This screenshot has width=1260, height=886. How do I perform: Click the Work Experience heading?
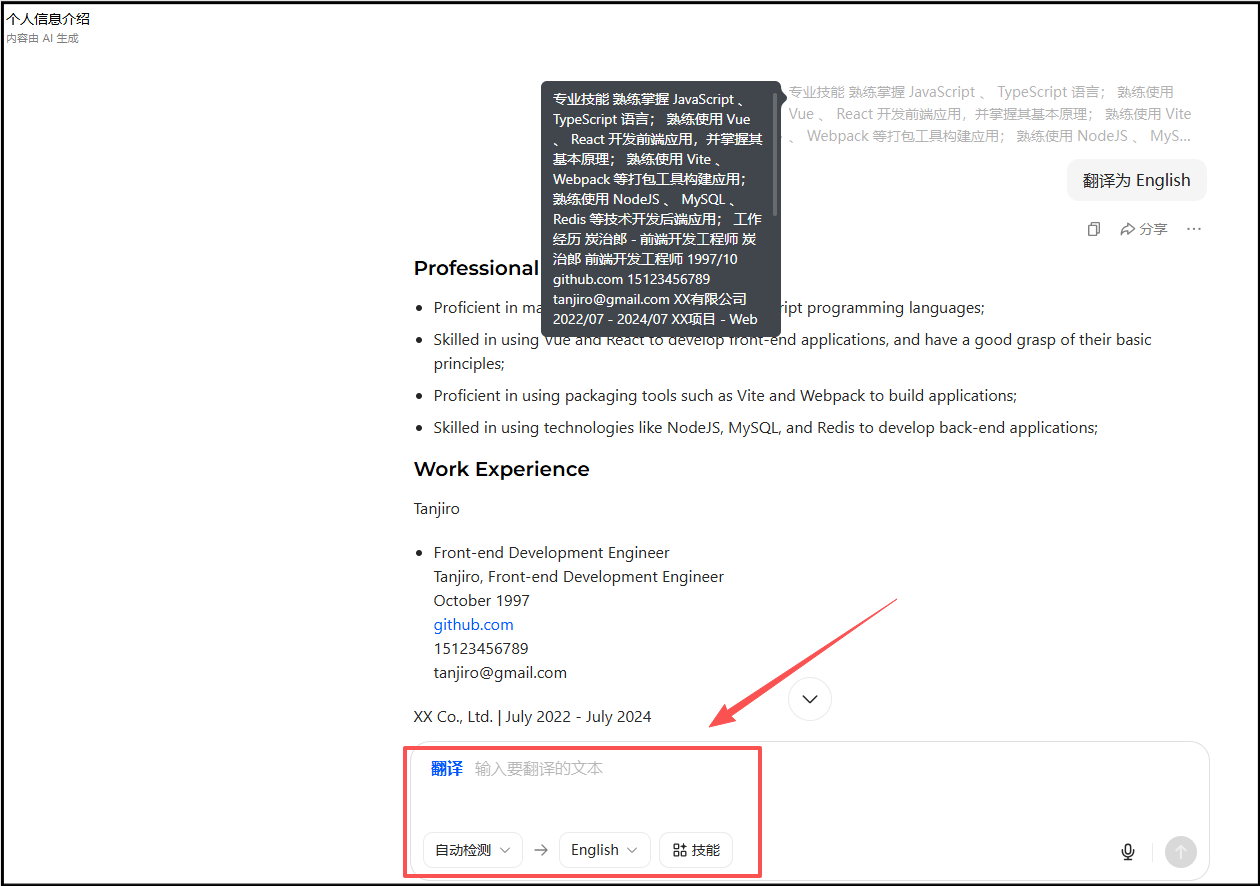501,469
